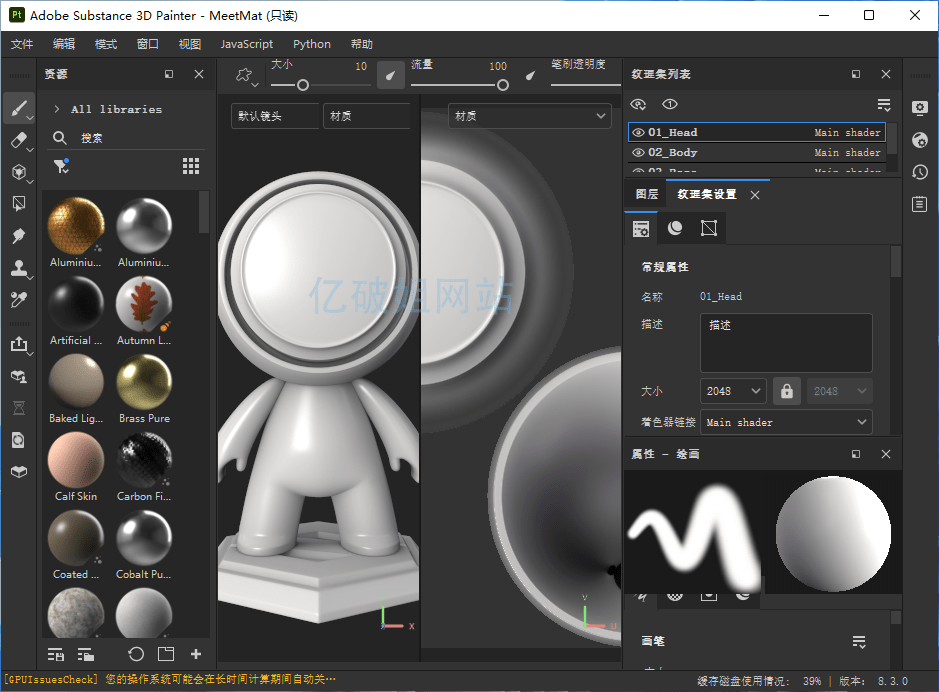
Task: Open the texture set general settings icon
Action: point(641,228)
